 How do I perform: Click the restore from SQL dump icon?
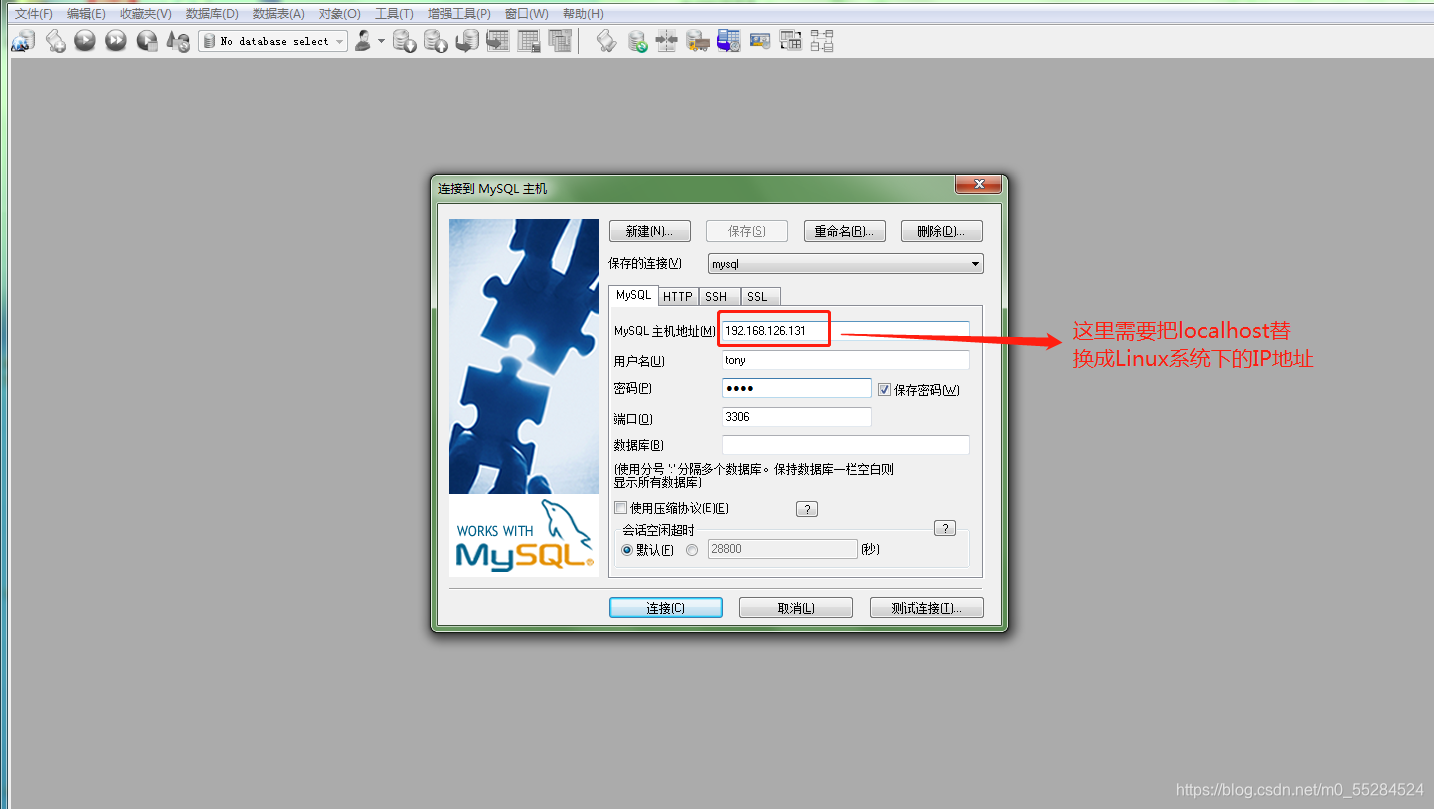[x=466, y=41]
